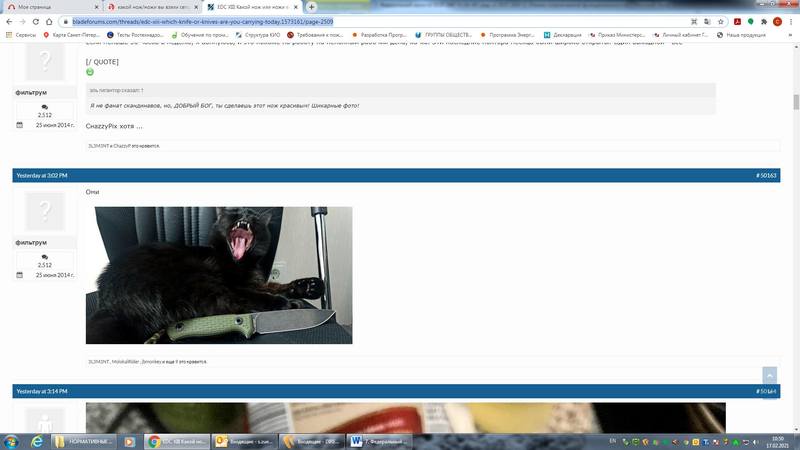Viewport: 800px width, 450px height.
Task: Open the Chrome profile avatar
Action: (x=777, y=22)
